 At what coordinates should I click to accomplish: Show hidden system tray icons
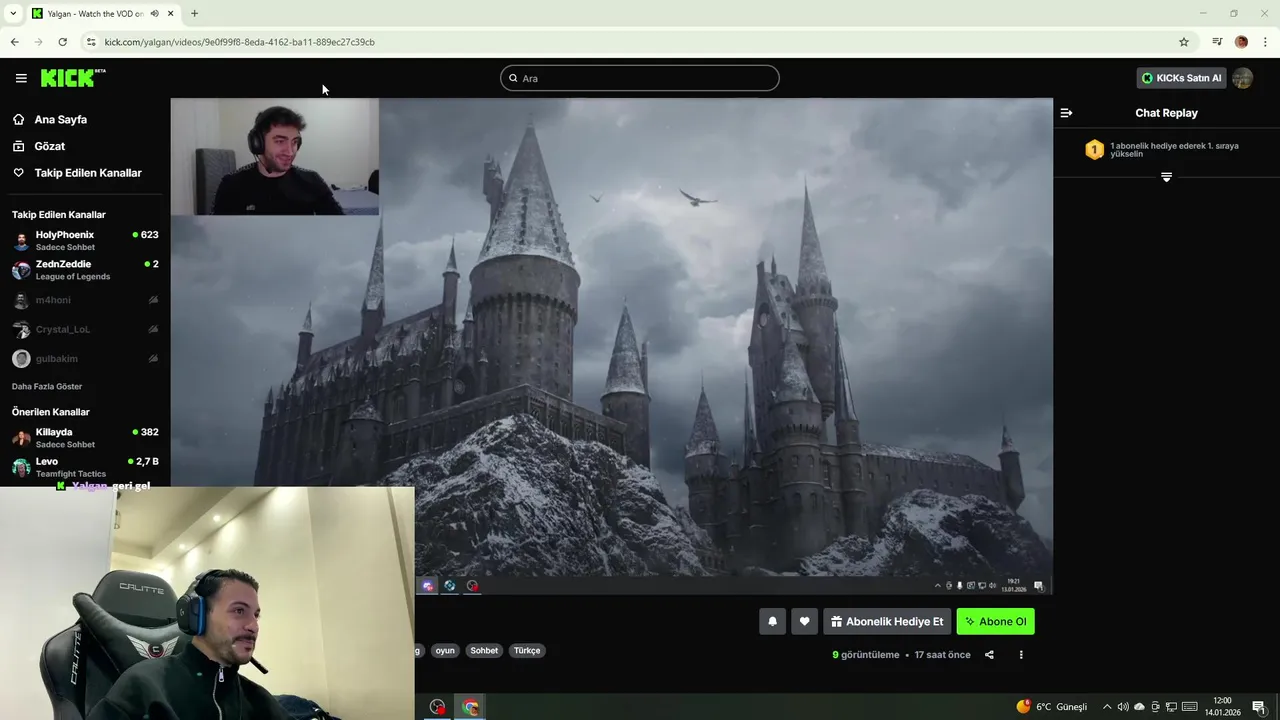[1106, 707]
